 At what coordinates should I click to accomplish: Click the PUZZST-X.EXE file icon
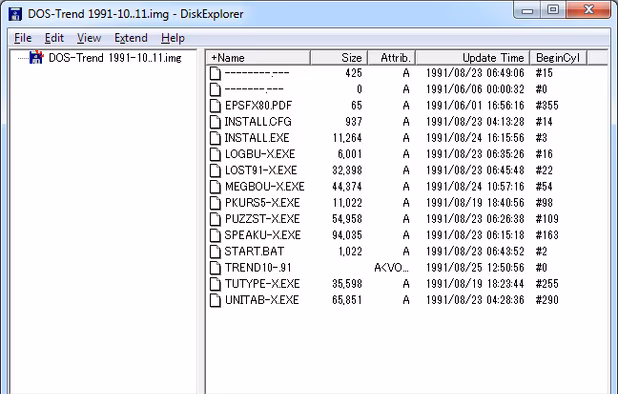pyautogui.click(x=215, y=219)
